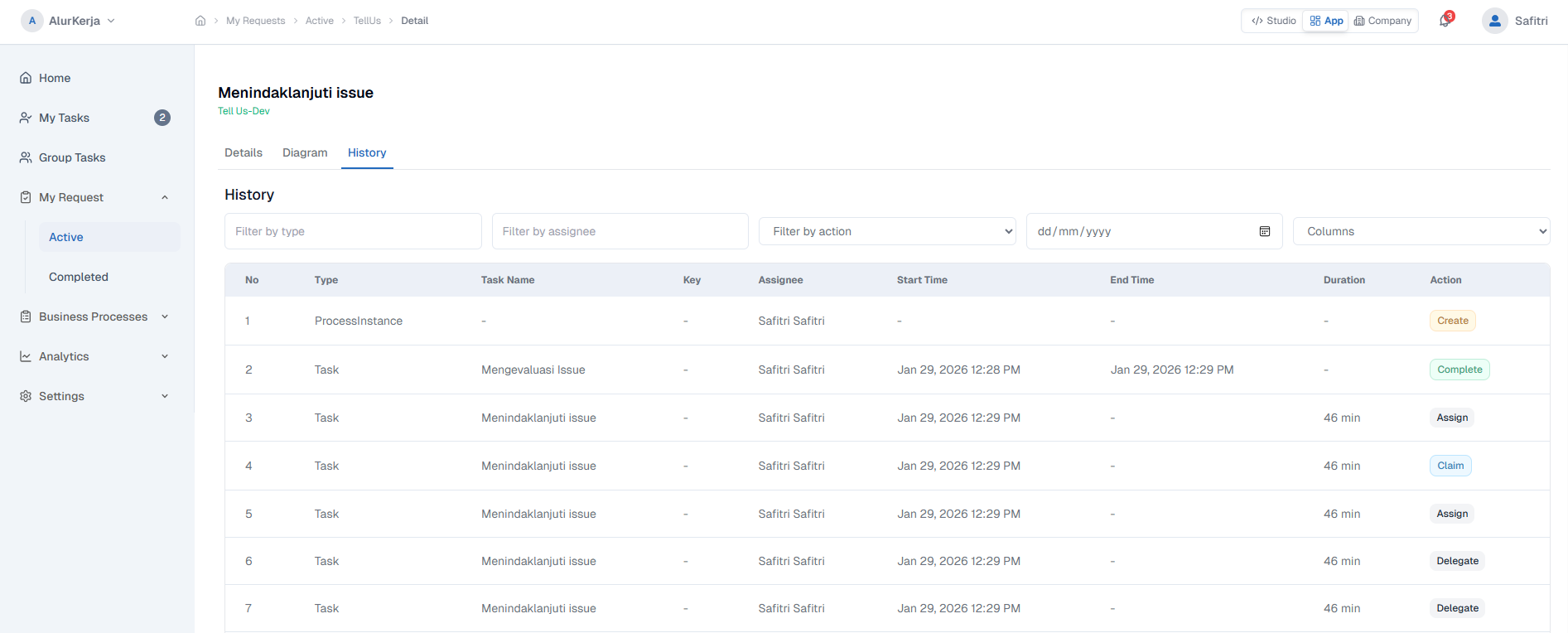Open the calendar picker in the date filter
Viewport: 1568px width, 633px height.
point(1264,231)
